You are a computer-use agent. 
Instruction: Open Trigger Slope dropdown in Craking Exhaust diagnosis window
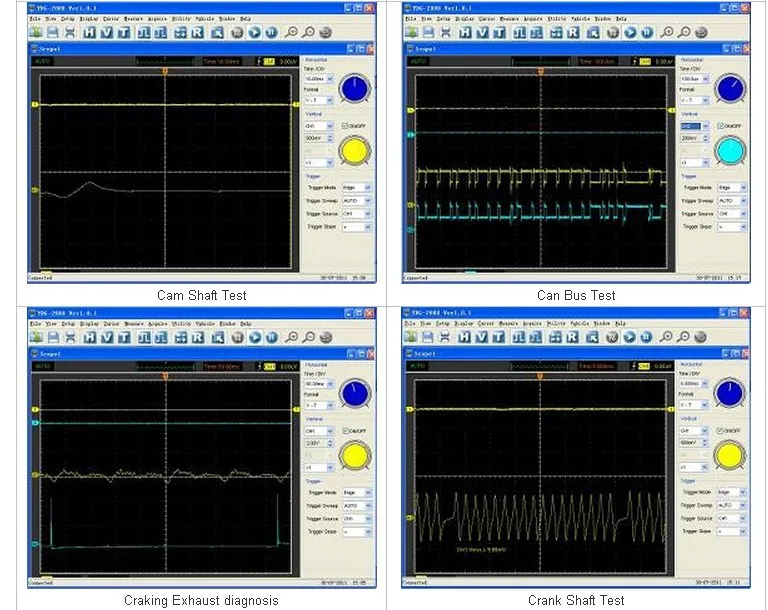click(357, 532)
